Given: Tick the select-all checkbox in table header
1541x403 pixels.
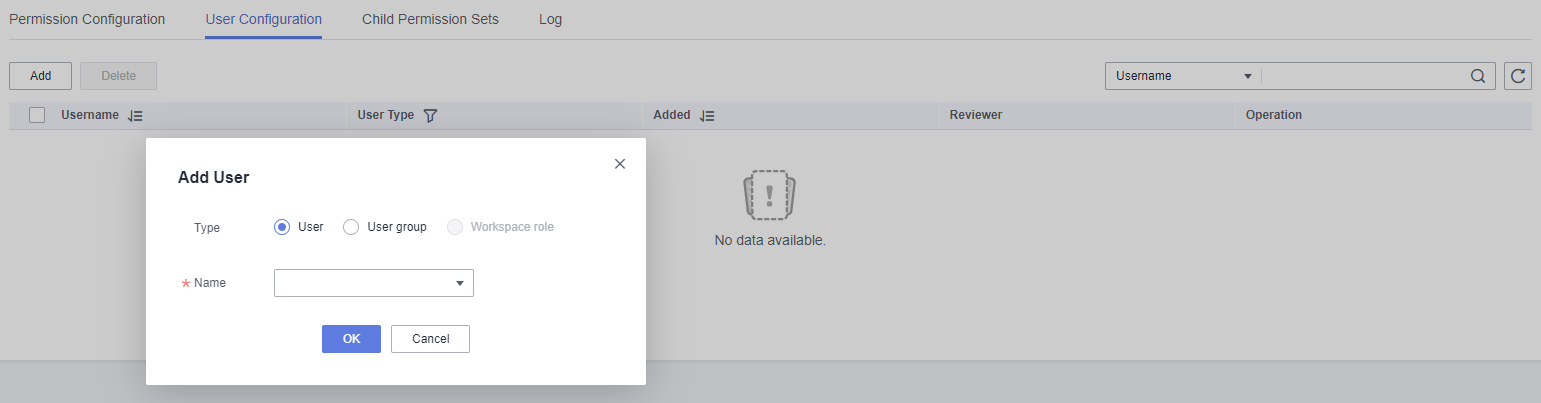Looking at the screenshot, I should [37, 115].
